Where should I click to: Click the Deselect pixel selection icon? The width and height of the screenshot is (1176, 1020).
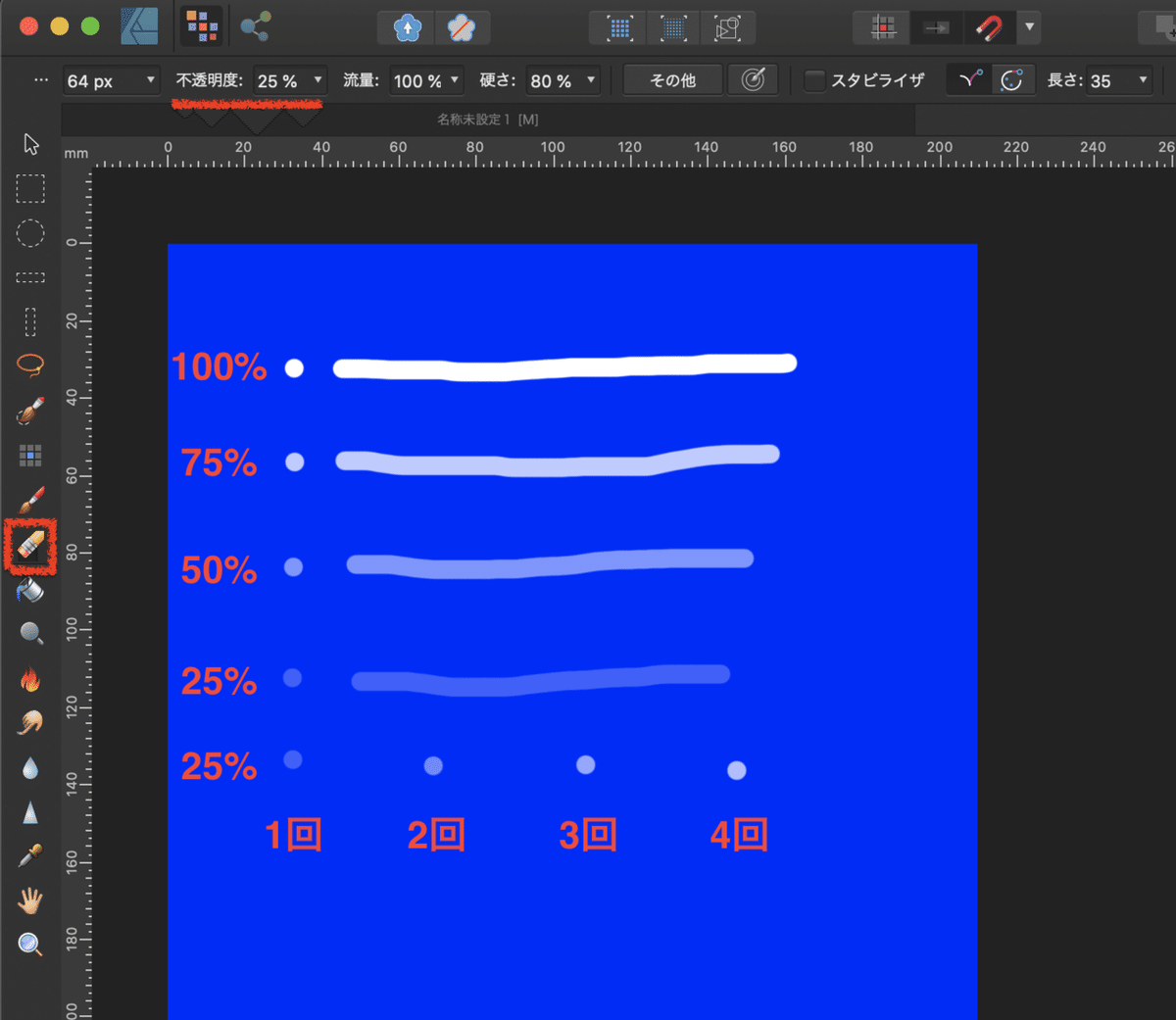point(673,28)
